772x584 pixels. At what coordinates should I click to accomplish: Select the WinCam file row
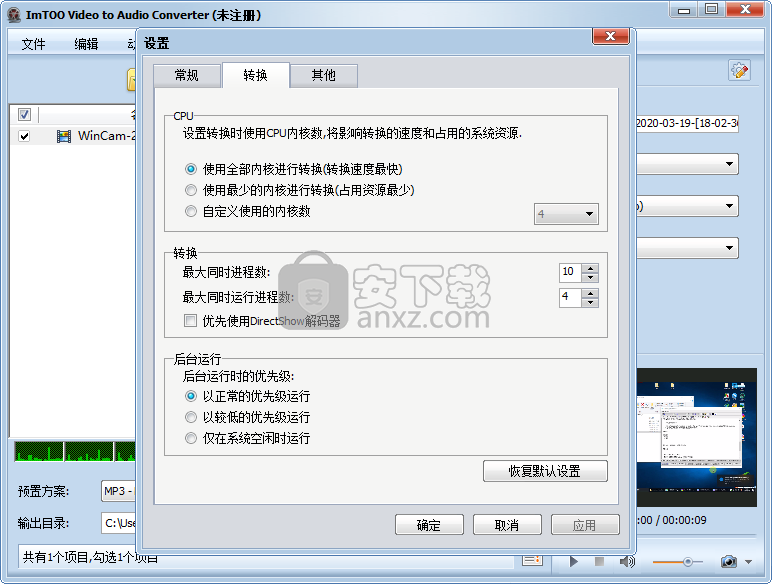(x=73, y=136)
